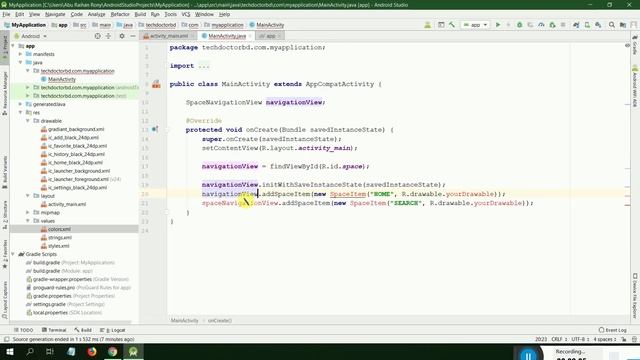Hide the Project panel with minus icon
The image size is (640, 360).
(x=133, y=36)
